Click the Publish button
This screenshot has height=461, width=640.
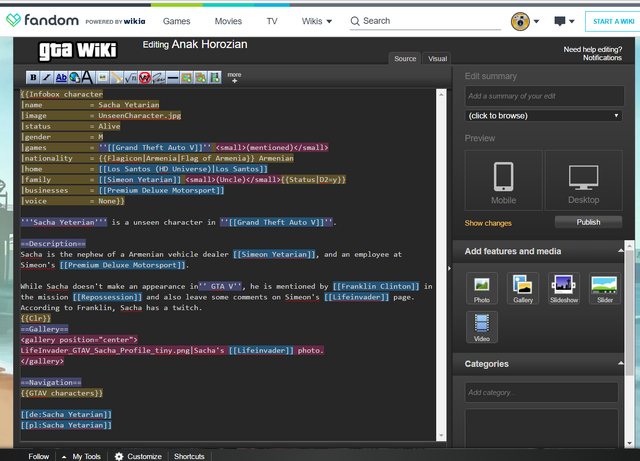(588, 222)
